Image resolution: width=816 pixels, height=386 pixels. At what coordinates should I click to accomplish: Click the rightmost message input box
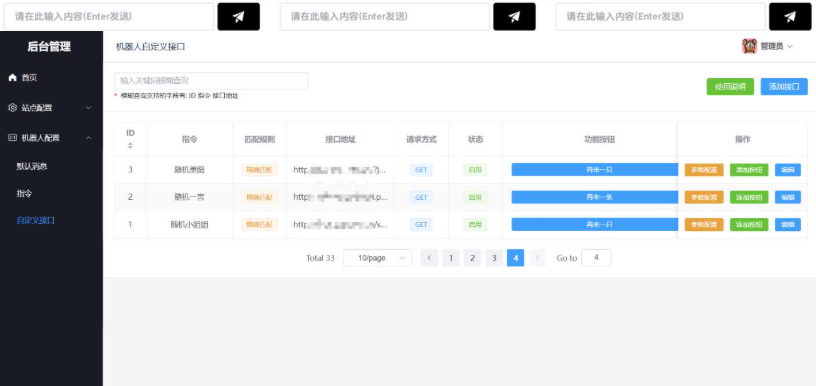661,17
